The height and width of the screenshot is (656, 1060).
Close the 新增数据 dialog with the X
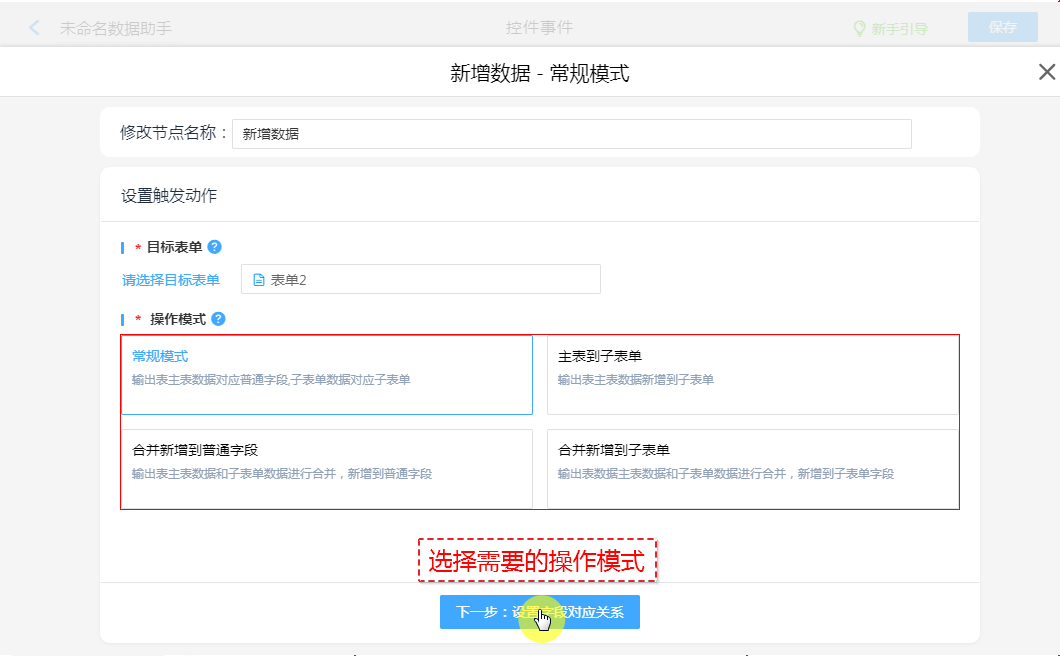point(1046,72)
